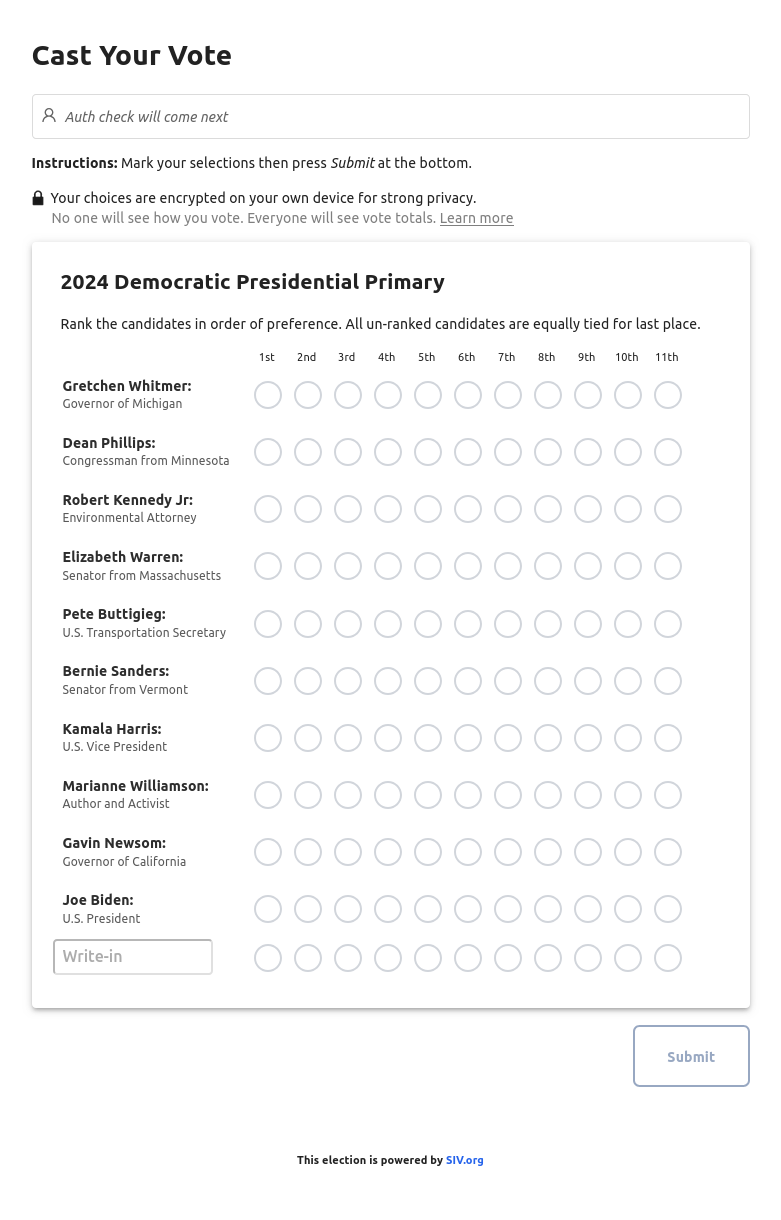781x1220 pixels.
Task: Rank Gretchen Whitmer as 1st choice
Action: coord(268,395)
